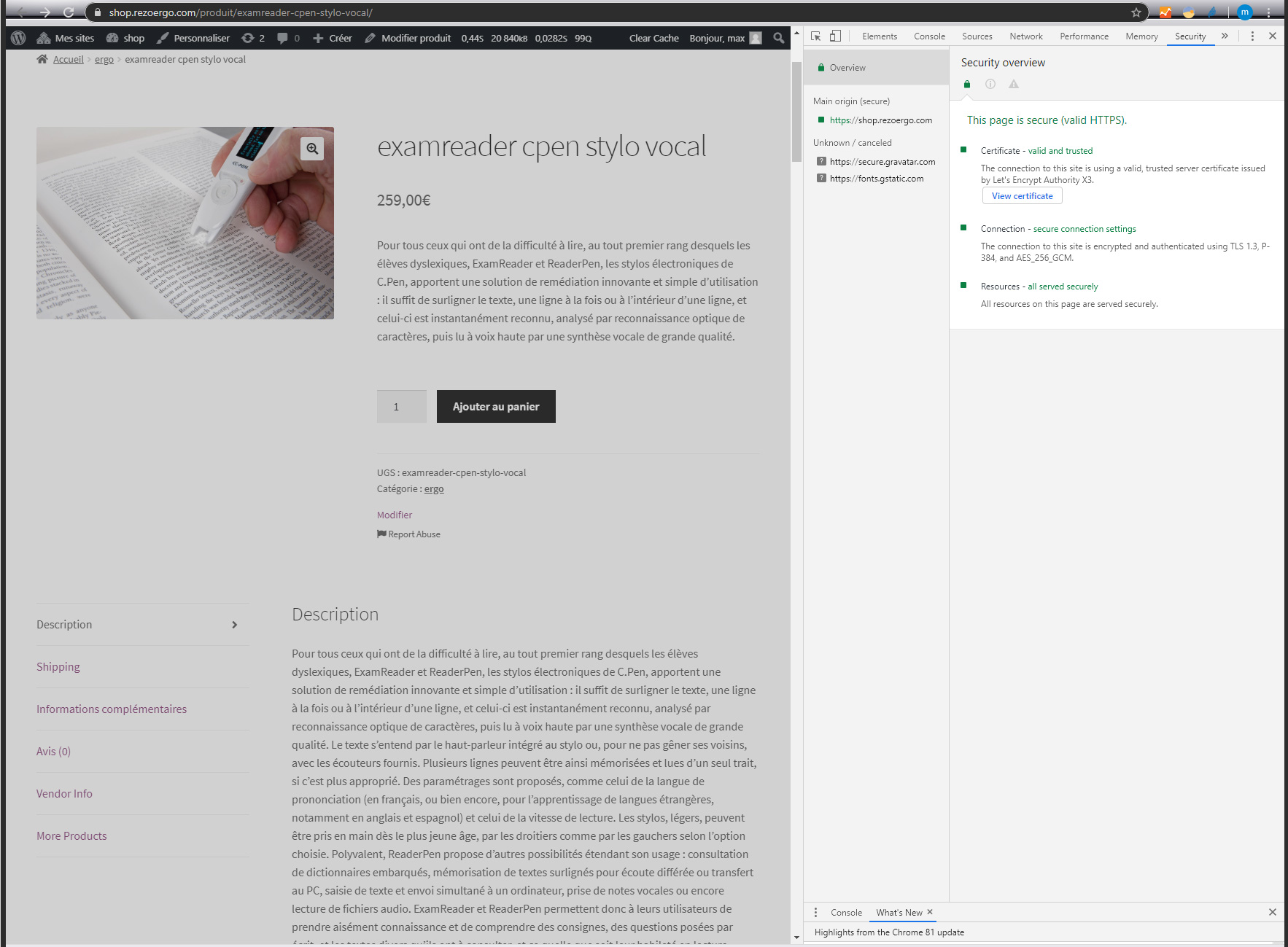
Task: Click the warning triangle icon under Security overview
Action: (x=1014, y=85)
